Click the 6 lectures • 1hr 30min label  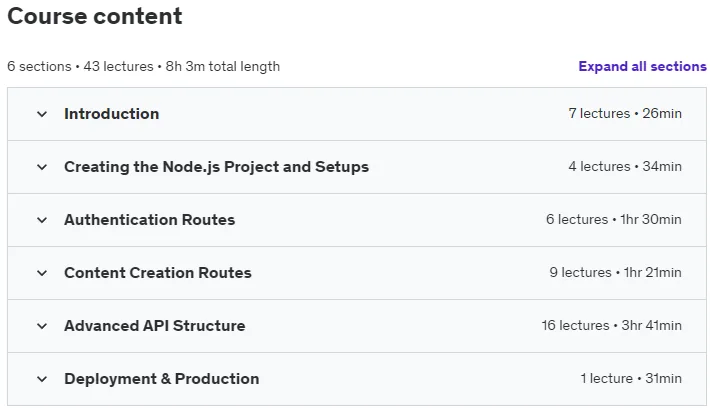point(614,219)
